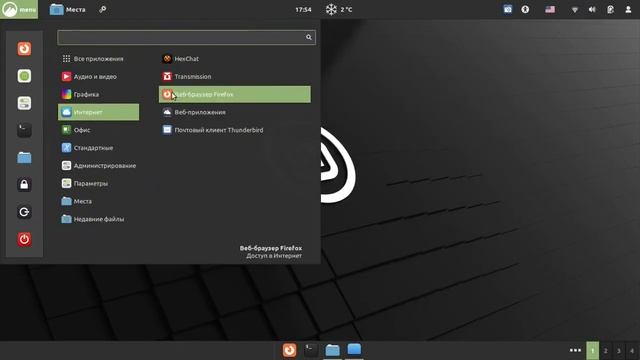
Task: Launch Terminal from the menu favorites sidebar
Action: pyautogui.click(x=24, y=130)
